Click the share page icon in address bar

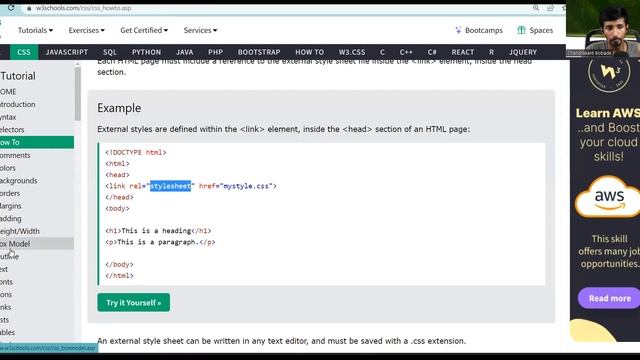(550, 8)
